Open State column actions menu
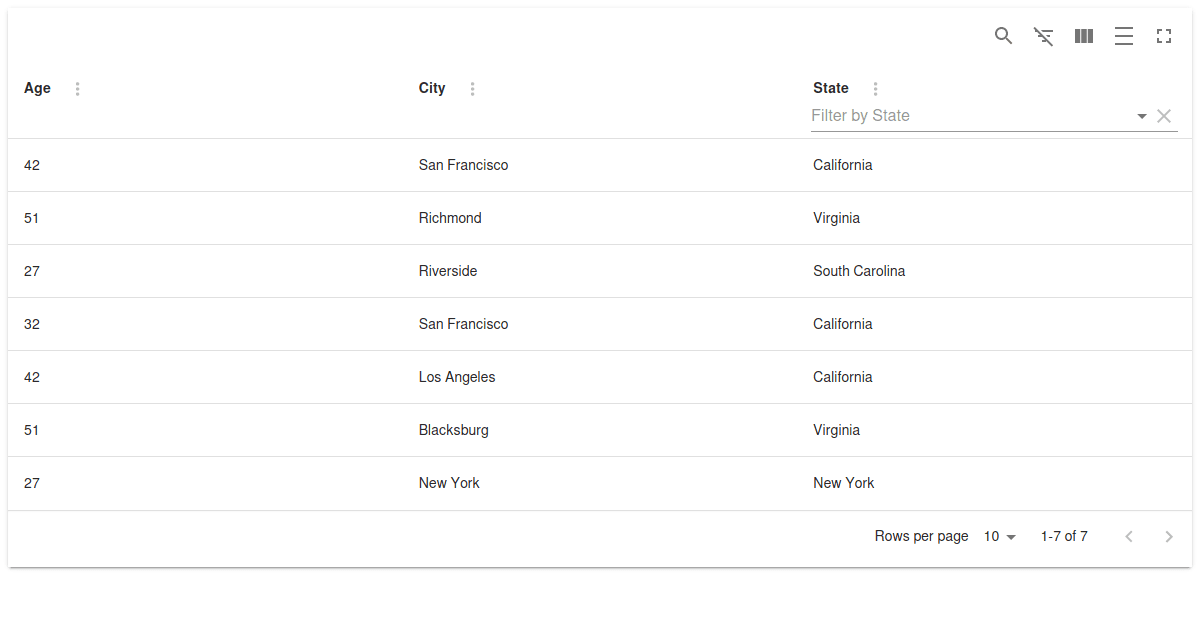Viewport: 1200px width, 630px height. [x=875, y=89]
